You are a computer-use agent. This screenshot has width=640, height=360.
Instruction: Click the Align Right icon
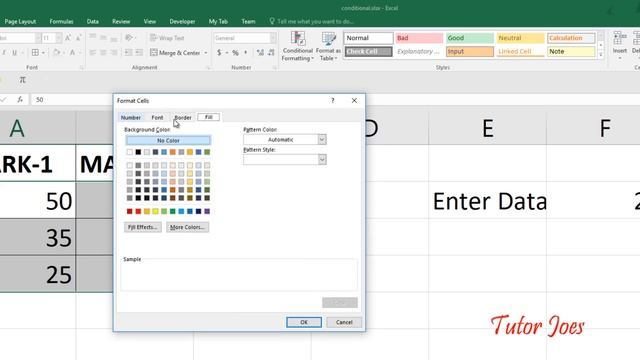(114, 53)
